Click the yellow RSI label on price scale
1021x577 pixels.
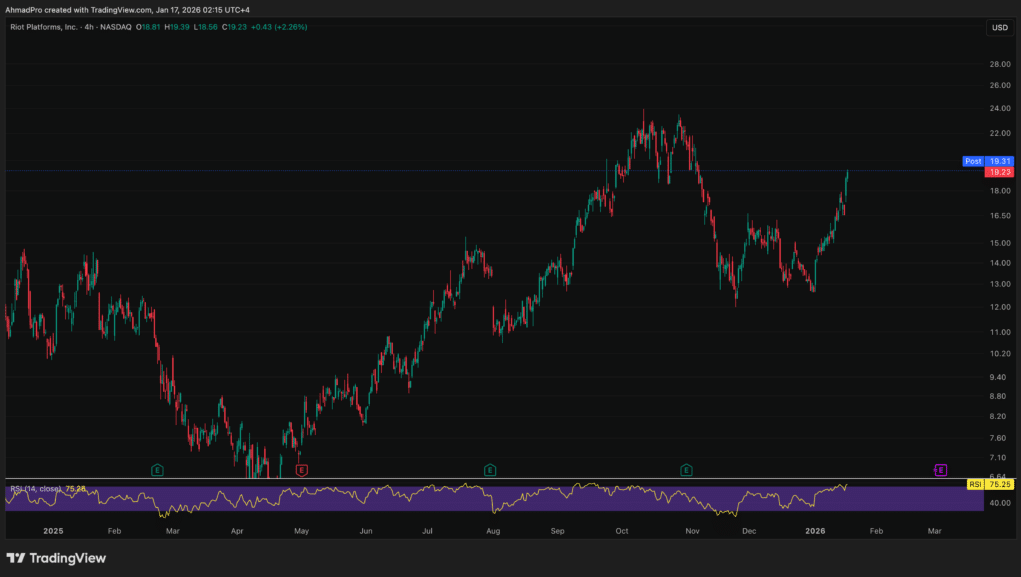click(974, 484)
